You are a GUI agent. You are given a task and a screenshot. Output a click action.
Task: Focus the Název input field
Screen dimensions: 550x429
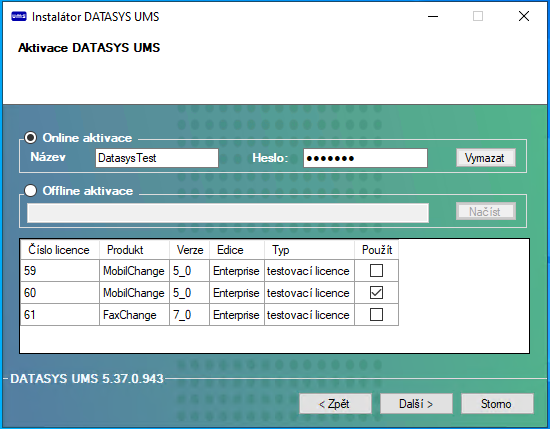(x=157, y=158)
